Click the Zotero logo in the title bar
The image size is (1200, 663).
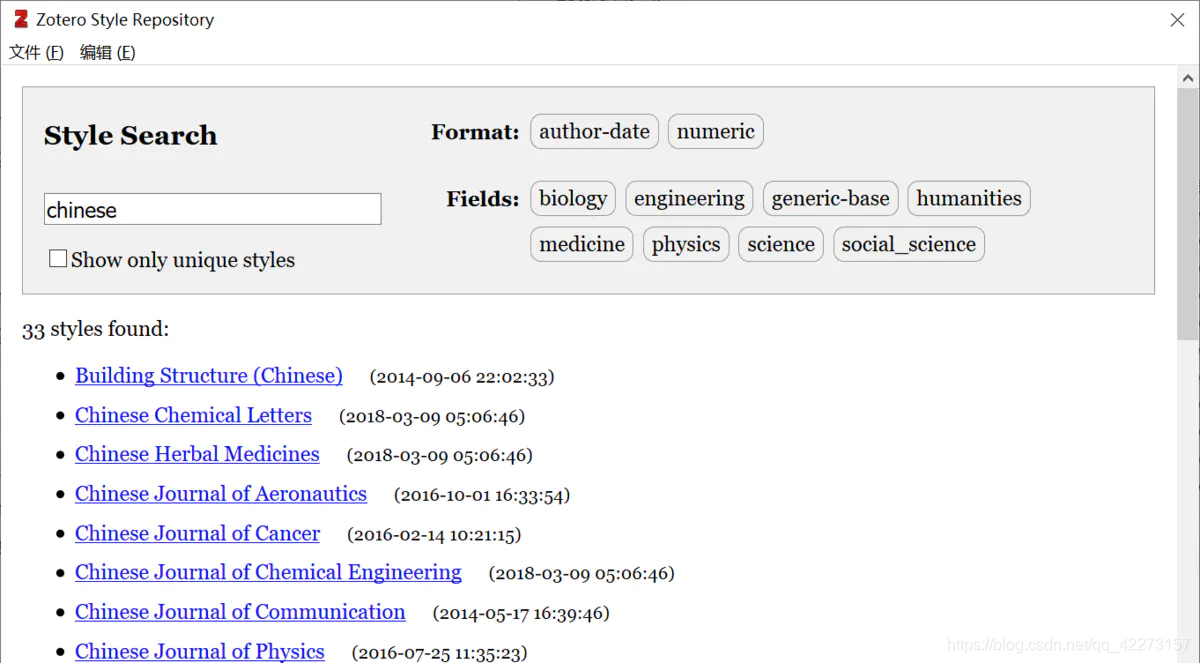[21, 19]
